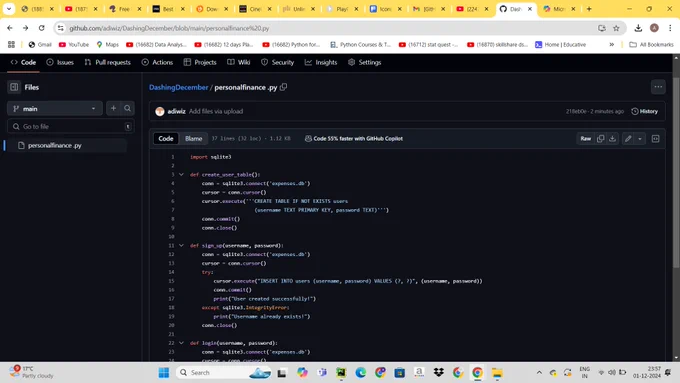Screen dimensions: 680x383
Task: Open browser downloads icon
Action: point(638,28)
